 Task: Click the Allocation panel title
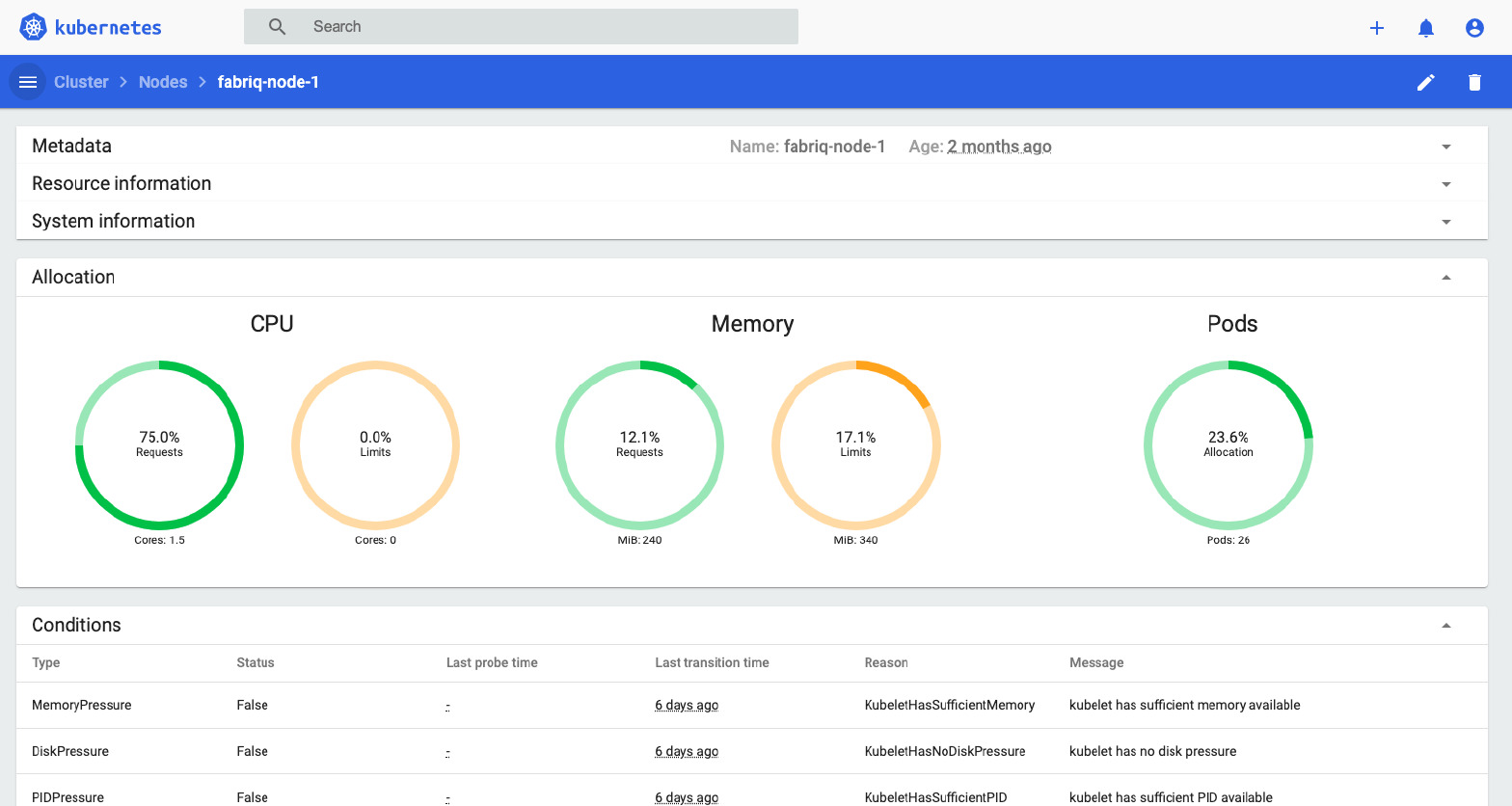pos(73,277)
